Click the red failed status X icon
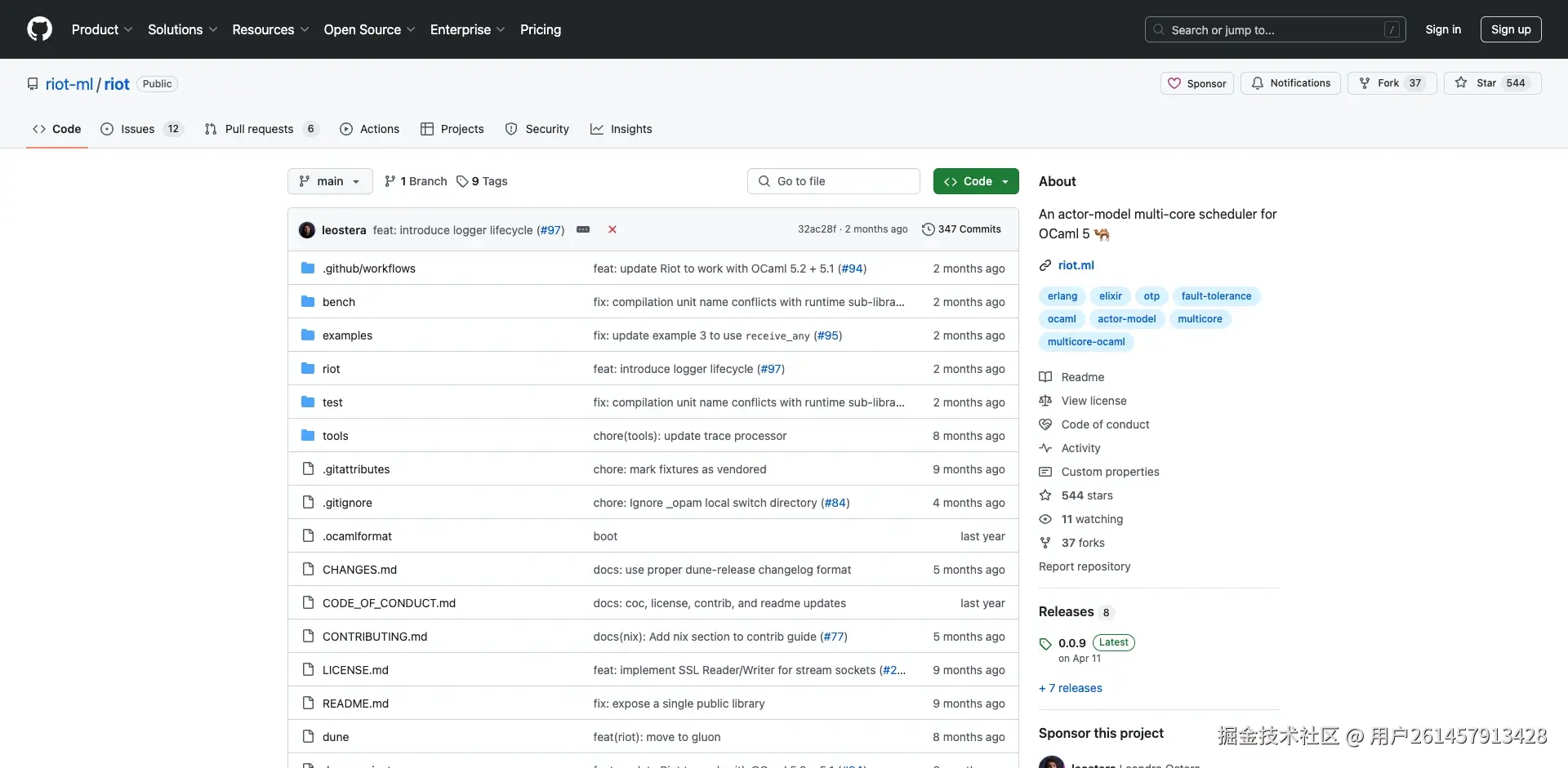This screenshot has height=768, width=1568. click(612, 230)
